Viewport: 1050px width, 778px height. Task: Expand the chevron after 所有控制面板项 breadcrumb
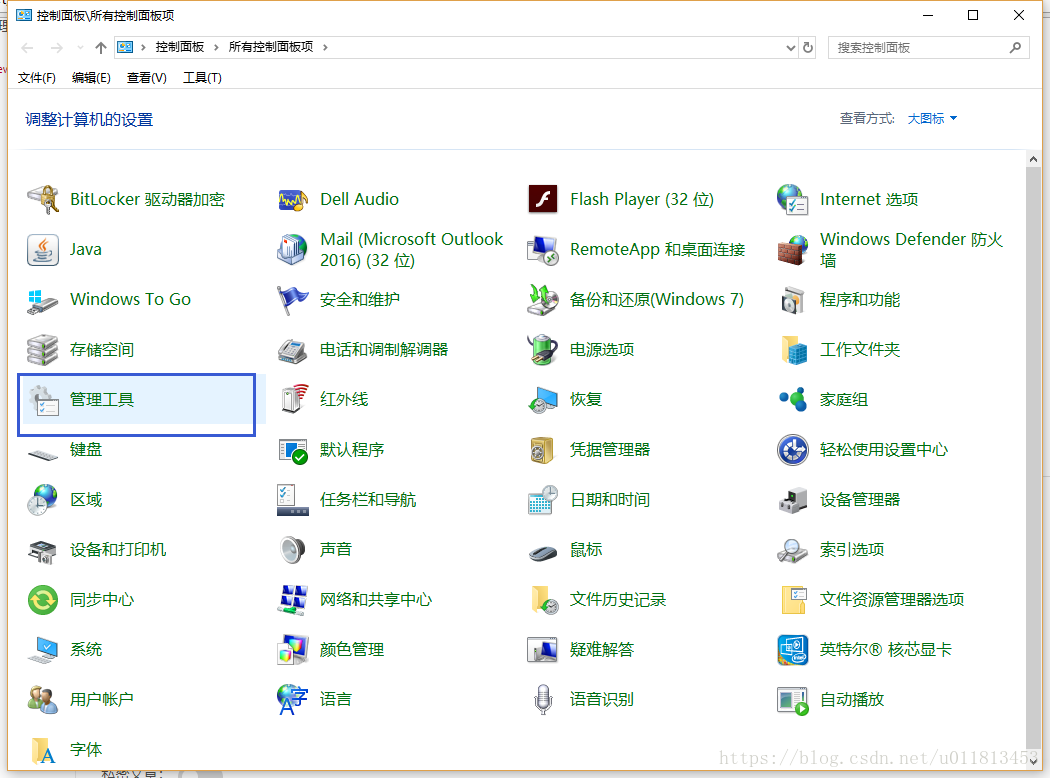[325, 48]
